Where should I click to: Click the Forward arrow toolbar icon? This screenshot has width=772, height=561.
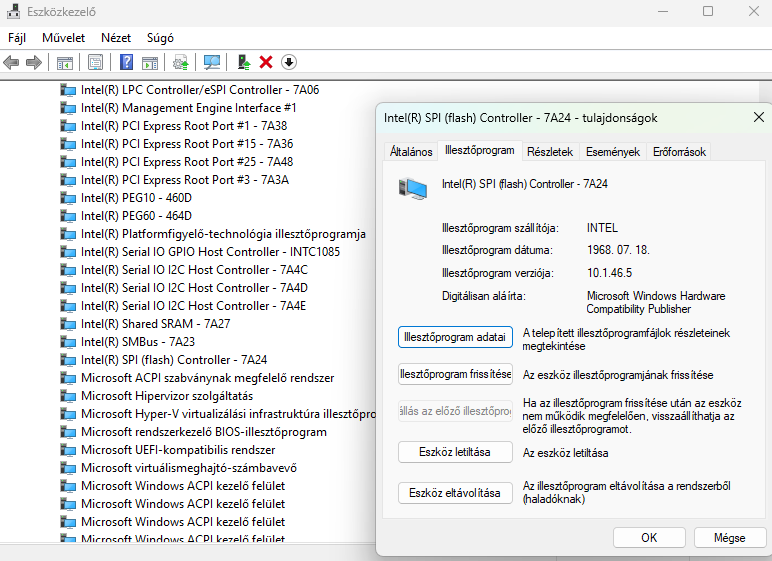33,63
